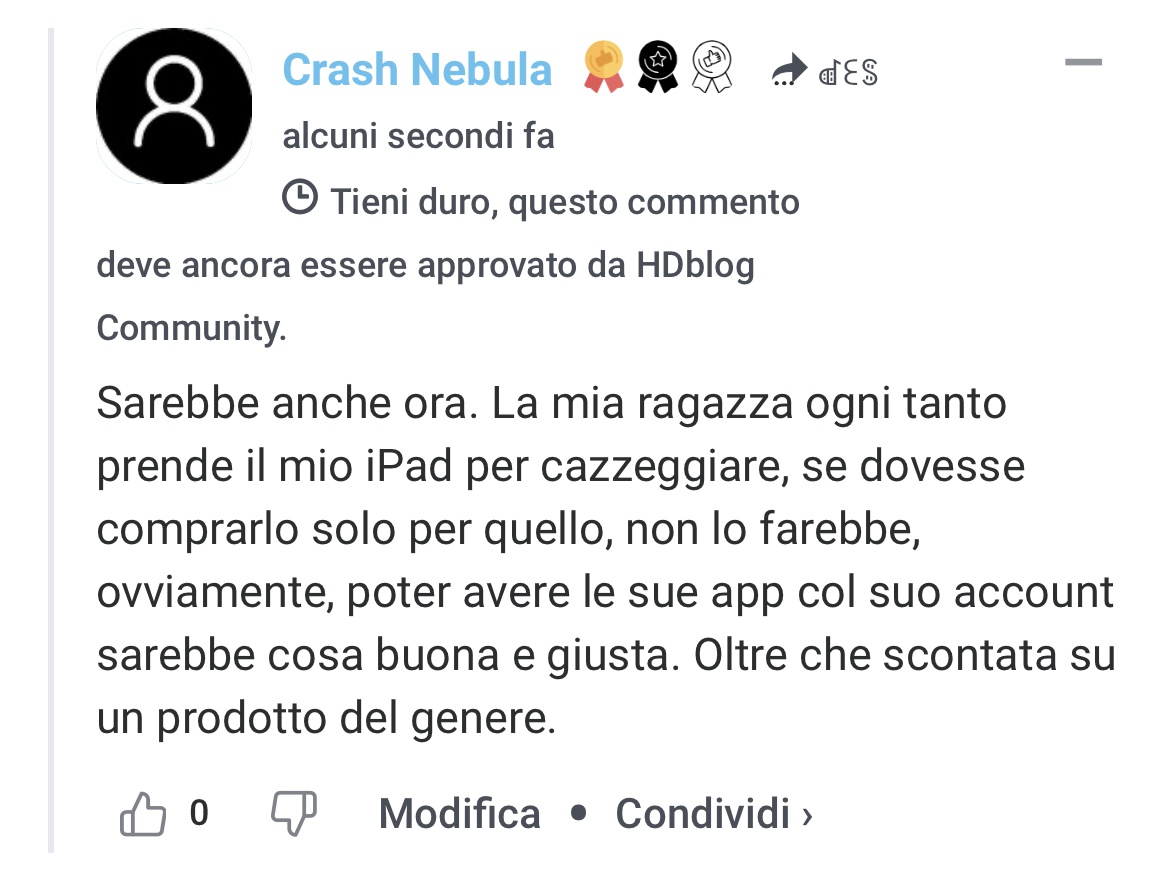Click the vote count showing 0
This screenshot has height=874, width=1170.
[198, 813]
